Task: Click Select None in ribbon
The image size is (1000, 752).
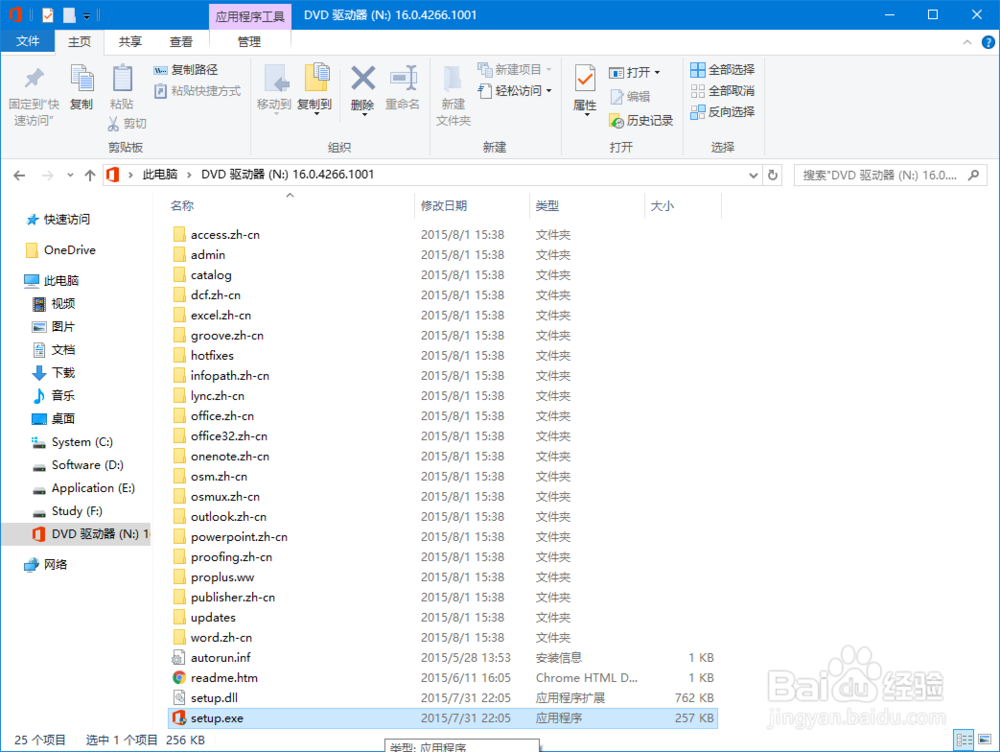Action: click(x=723, y=91)
